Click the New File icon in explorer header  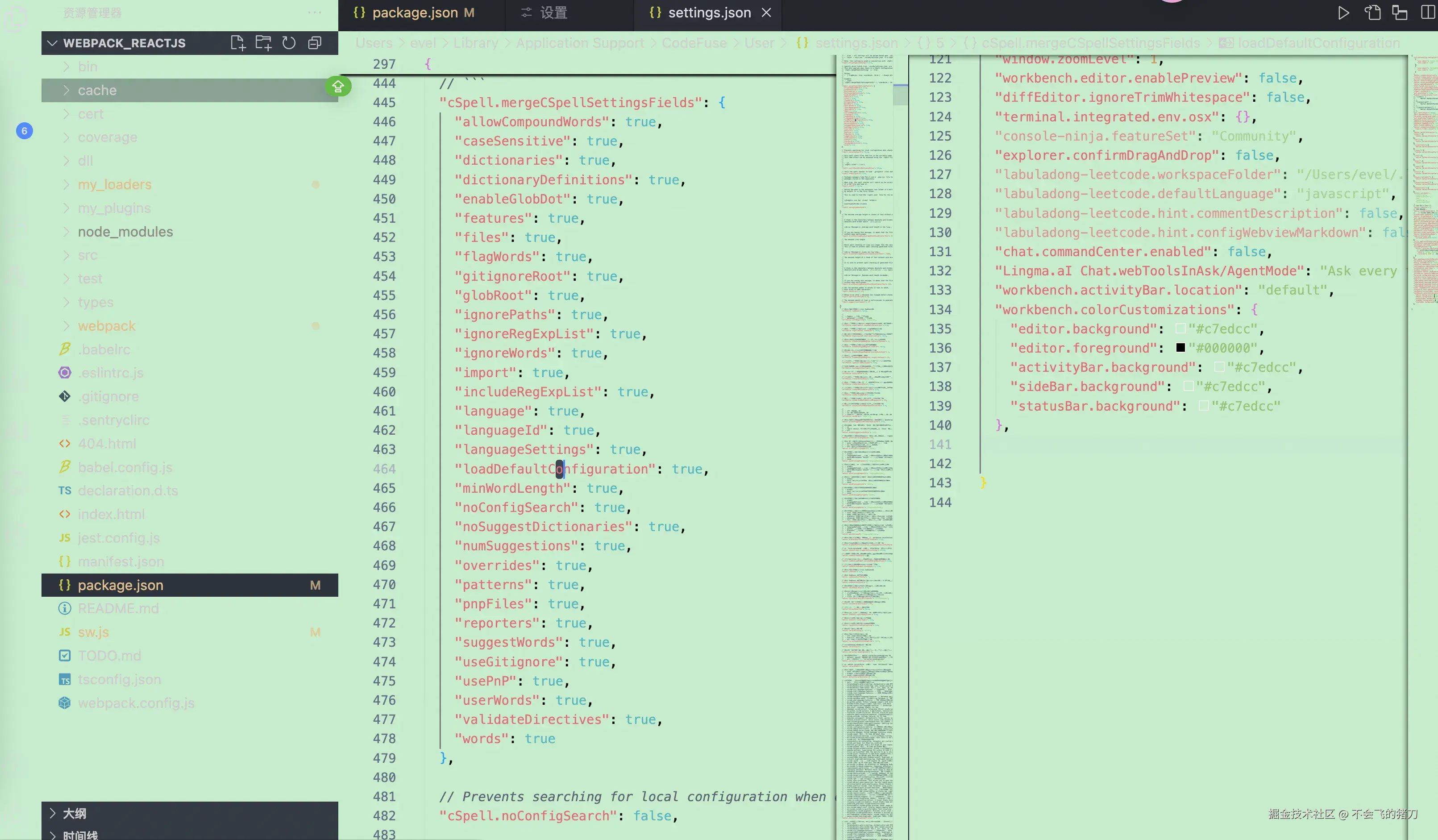tap(237, 43)
